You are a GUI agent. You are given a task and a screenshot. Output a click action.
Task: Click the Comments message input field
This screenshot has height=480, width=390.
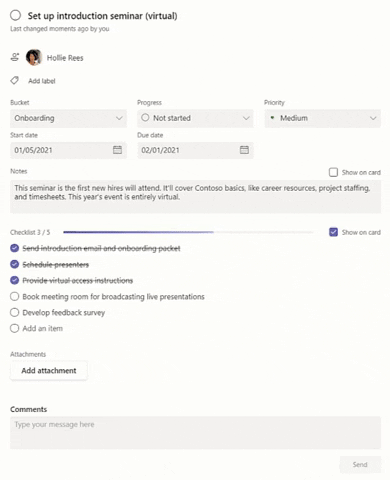(x=195, y=432)
